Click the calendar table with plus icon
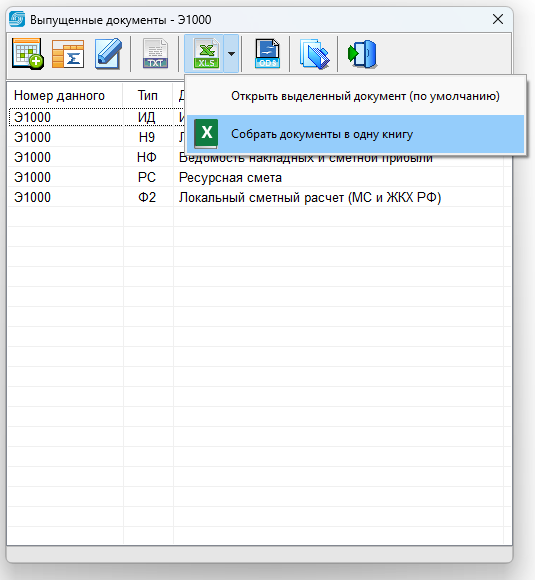The image size is (535, 580). [x=28, y=54]
